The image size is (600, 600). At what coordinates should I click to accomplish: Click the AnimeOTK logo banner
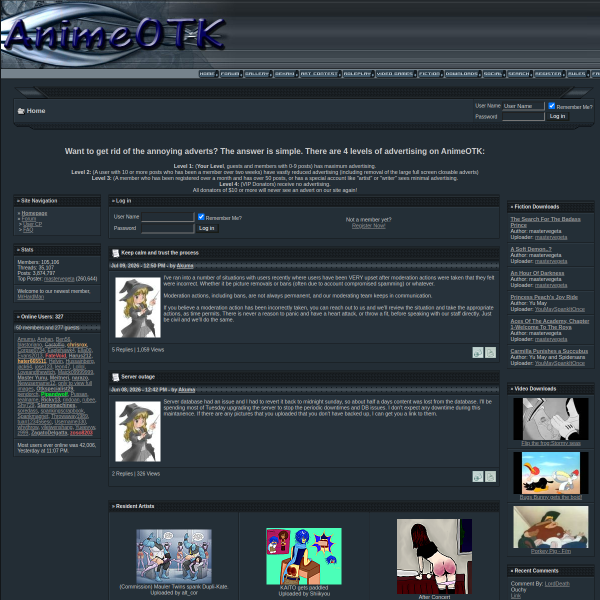pyautogui.click(x=115, y=34)
